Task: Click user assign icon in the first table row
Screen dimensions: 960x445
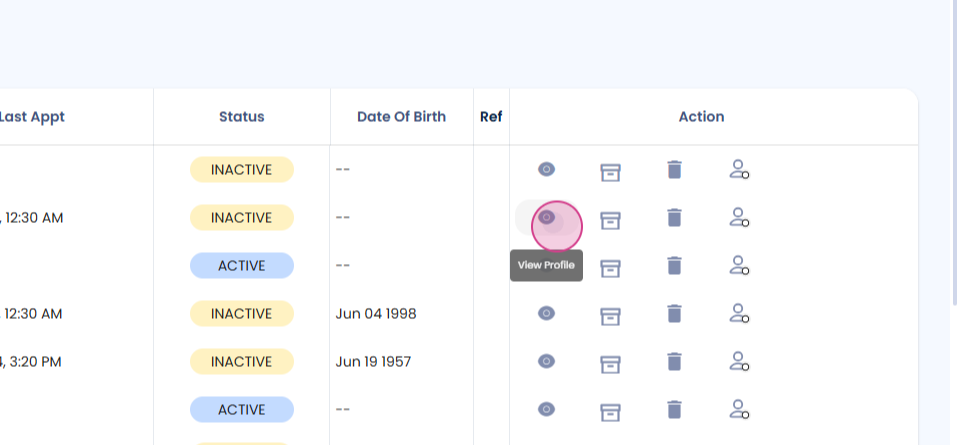Action: tap(739, 170)
